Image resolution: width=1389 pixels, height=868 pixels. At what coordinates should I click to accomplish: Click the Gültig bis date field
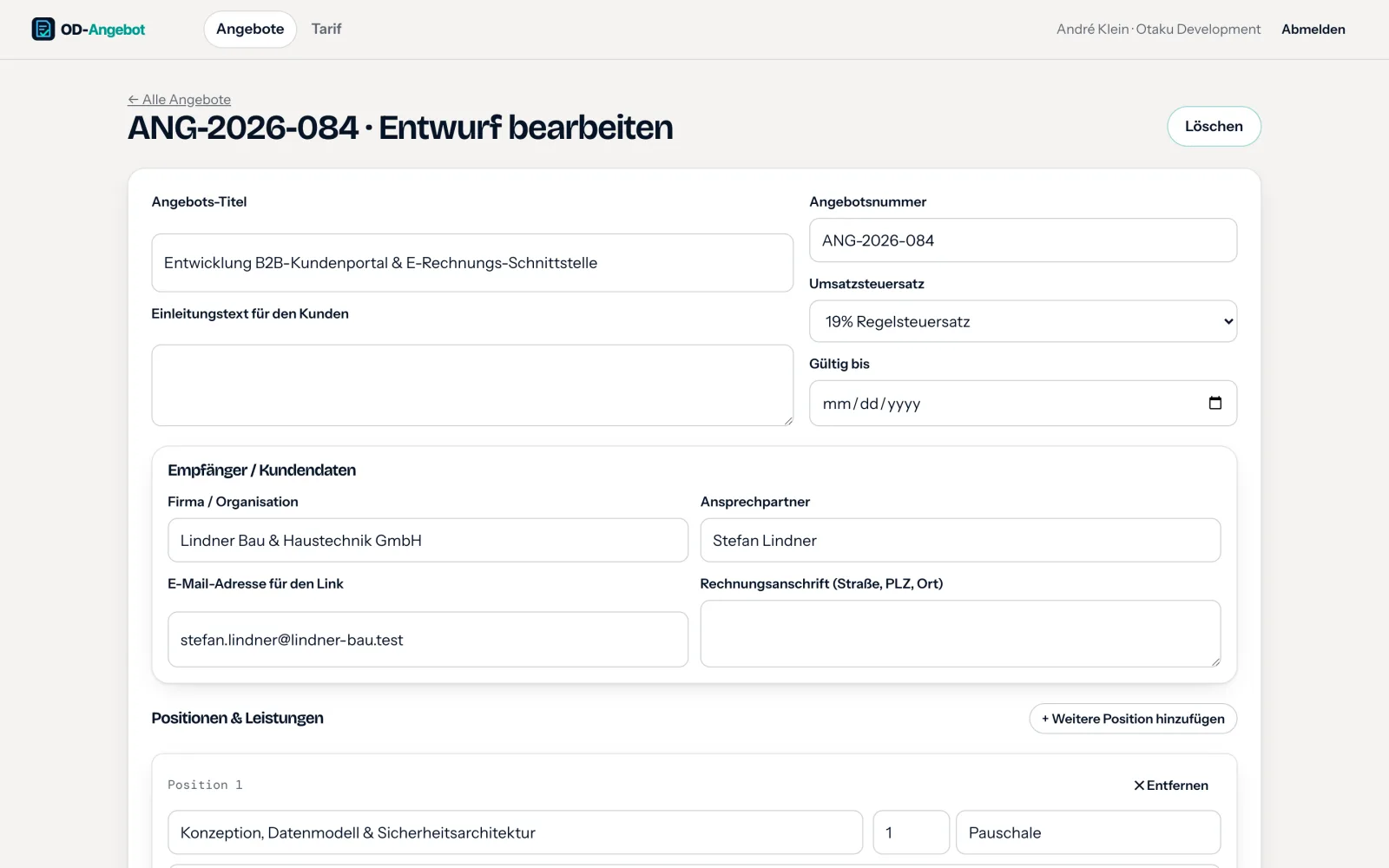pos(1023,403)
